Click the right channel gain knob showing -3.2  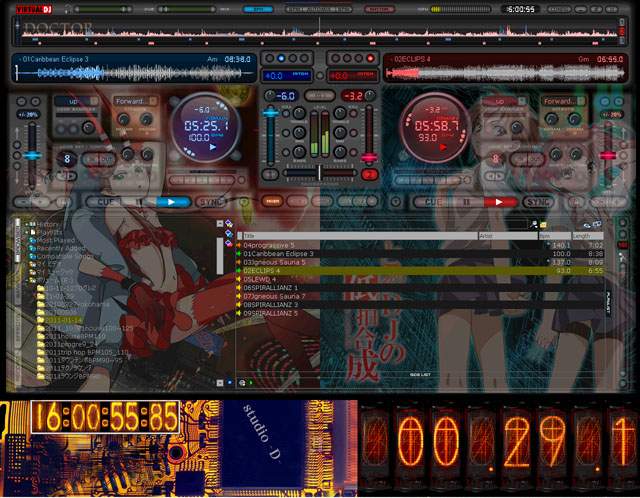point(370,96)
